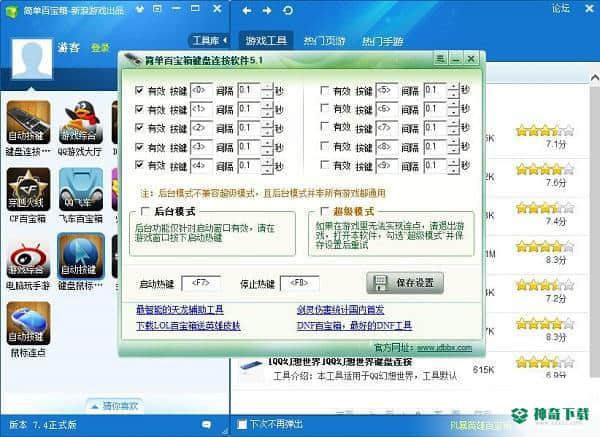
Task: Click the scroll-up arrow of the tool list
Action: [x=595, y=78]
